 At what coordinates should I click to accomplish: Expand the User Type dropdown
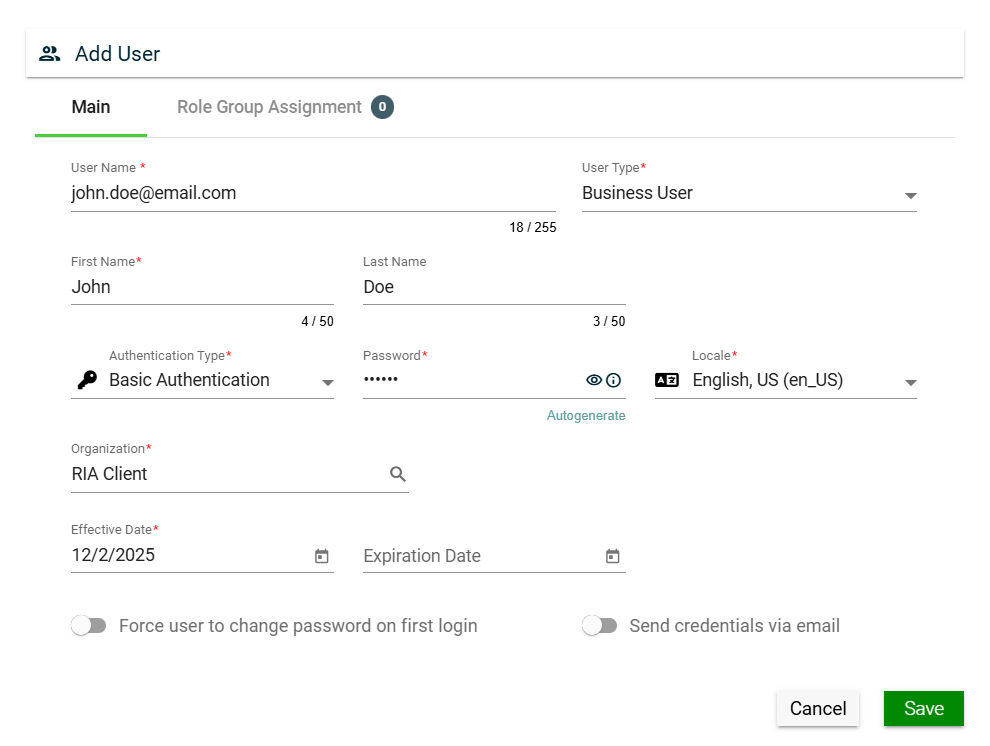click(x=910, y=195)
